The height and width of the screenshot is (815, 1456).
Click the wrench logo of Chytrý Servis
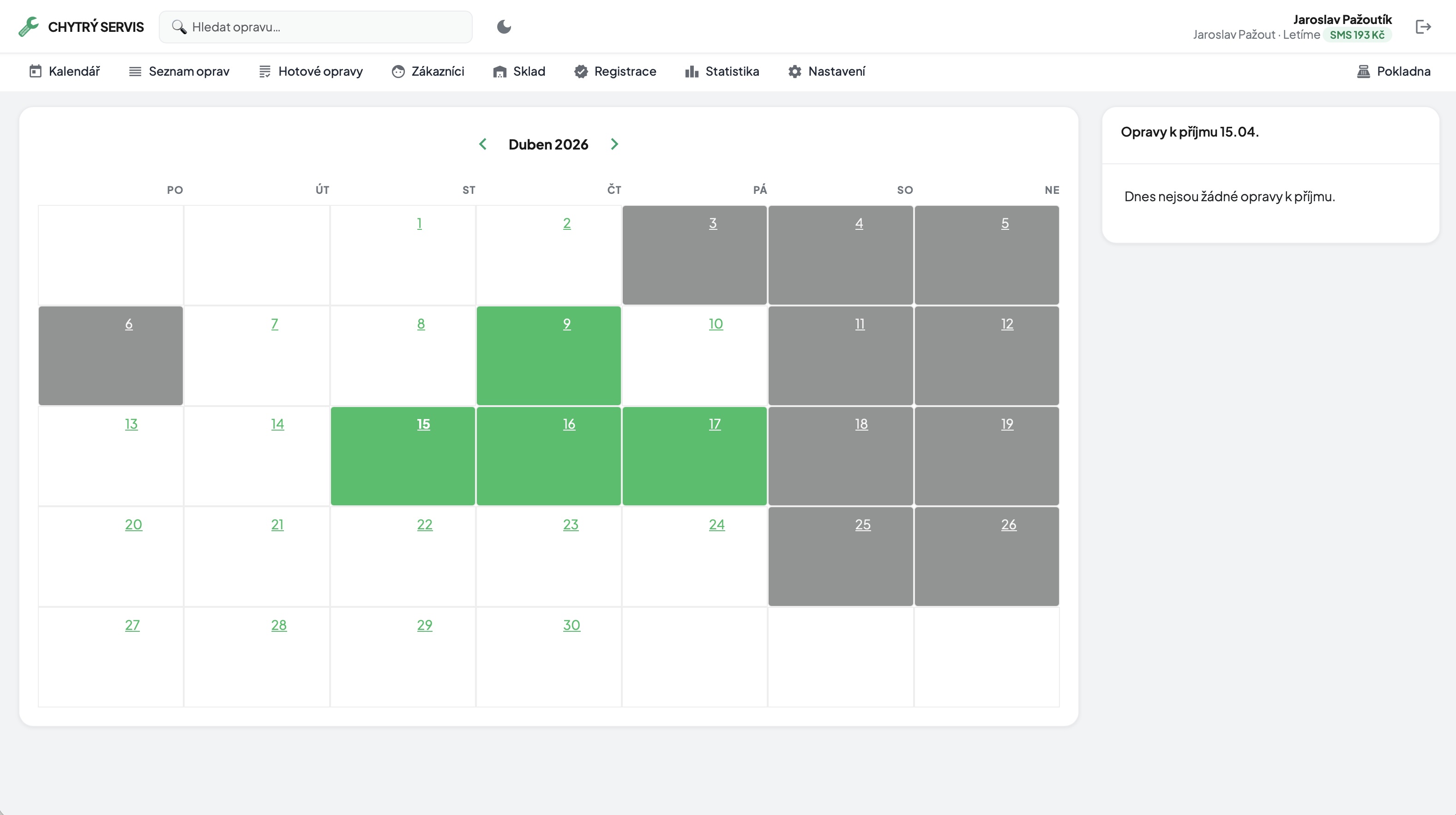pyautogui.click(x=28, y=27)
